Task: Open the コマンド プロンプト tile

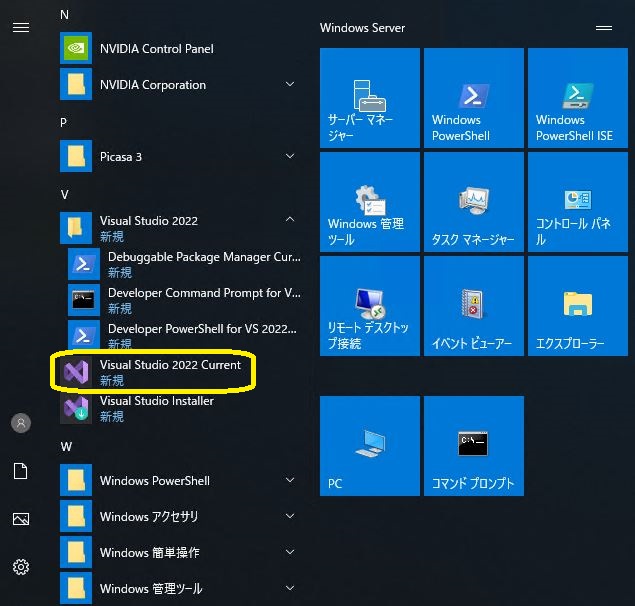Action: 474,446
